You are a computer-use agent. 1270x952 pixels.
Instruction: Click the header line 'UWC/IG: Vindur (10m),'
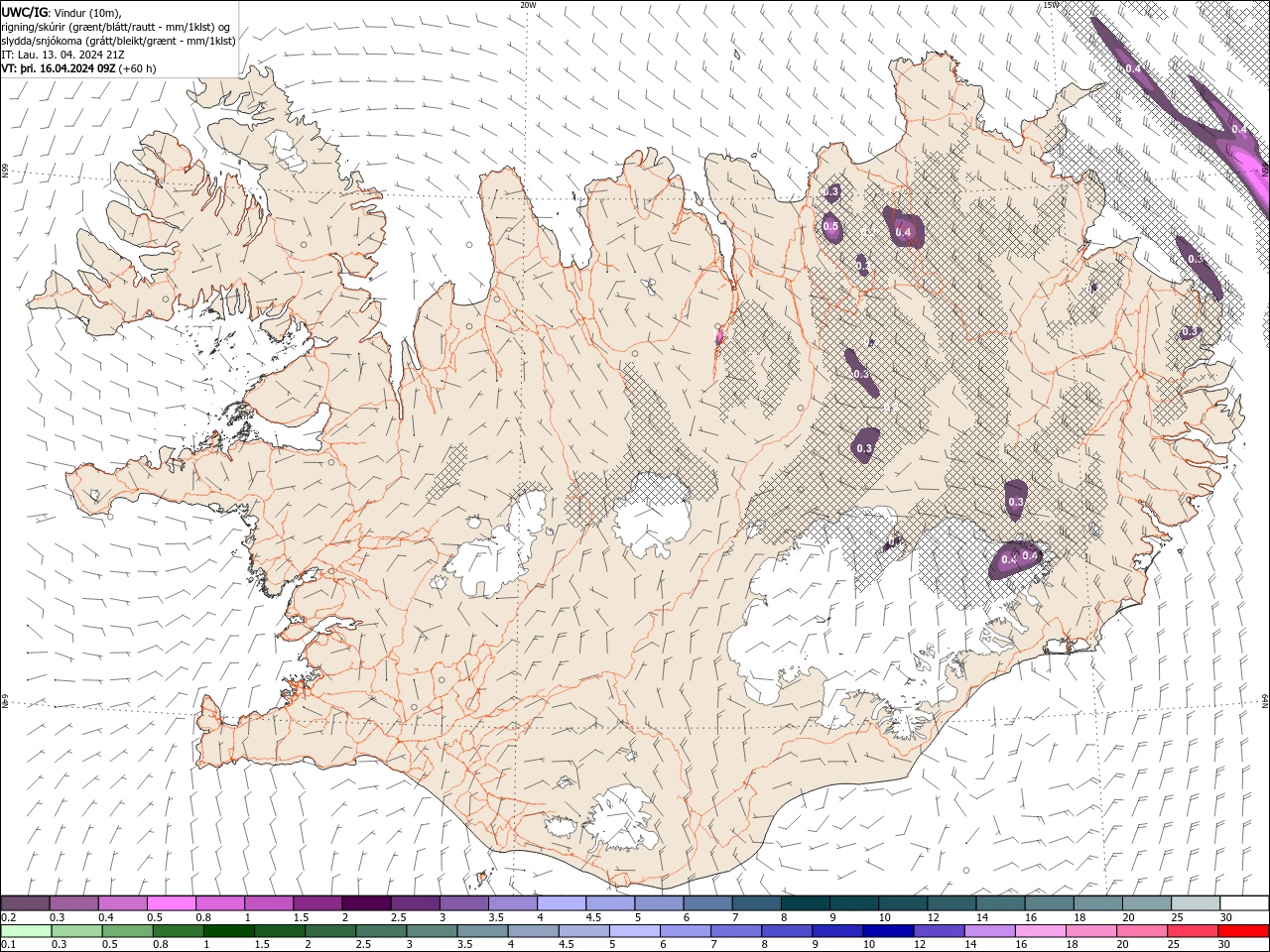pyautogui.click(x=62, y=12)
